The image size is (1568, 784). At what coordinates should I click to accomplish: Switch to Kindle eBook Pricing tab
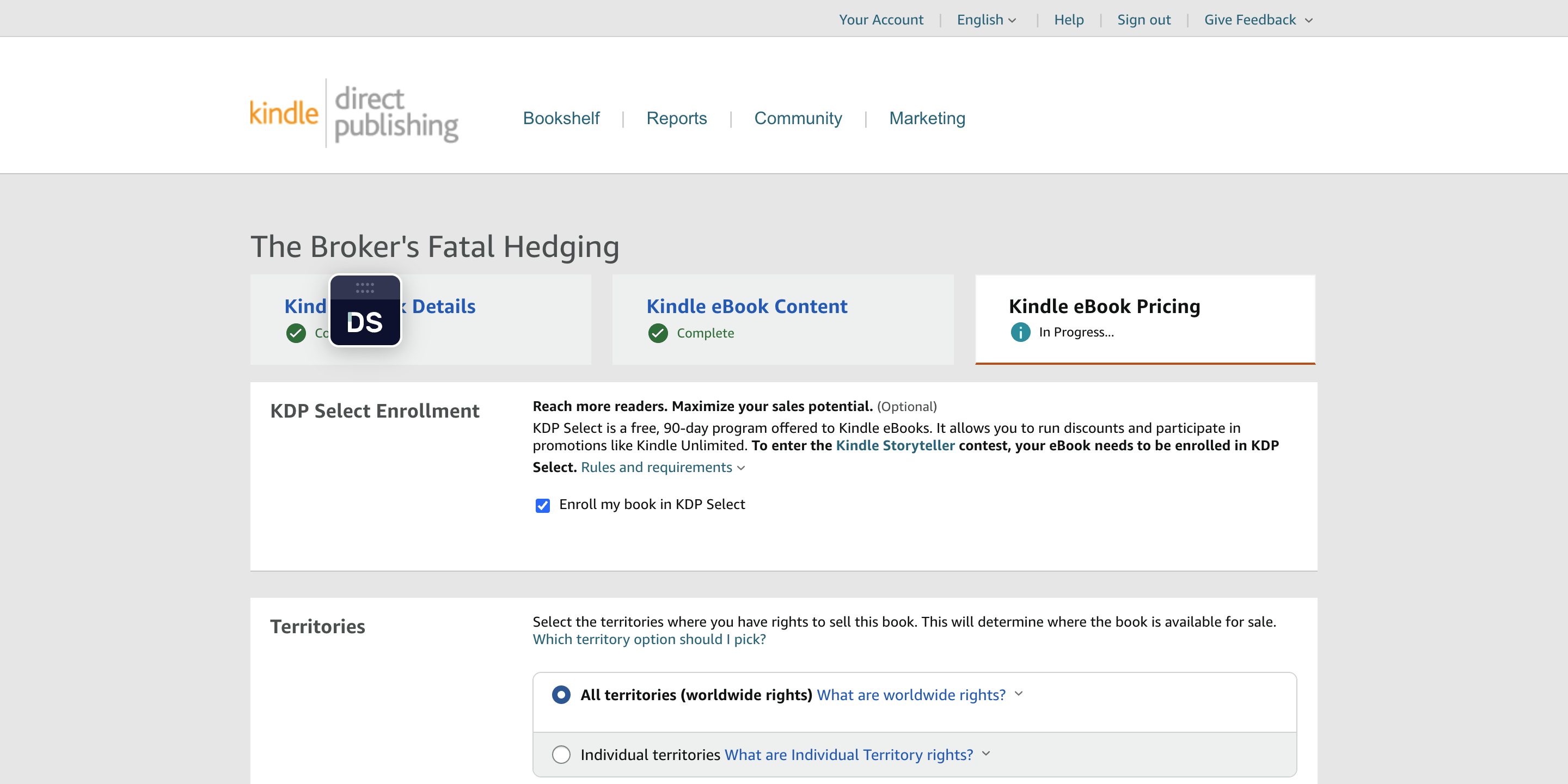(x=1145, y=320)
